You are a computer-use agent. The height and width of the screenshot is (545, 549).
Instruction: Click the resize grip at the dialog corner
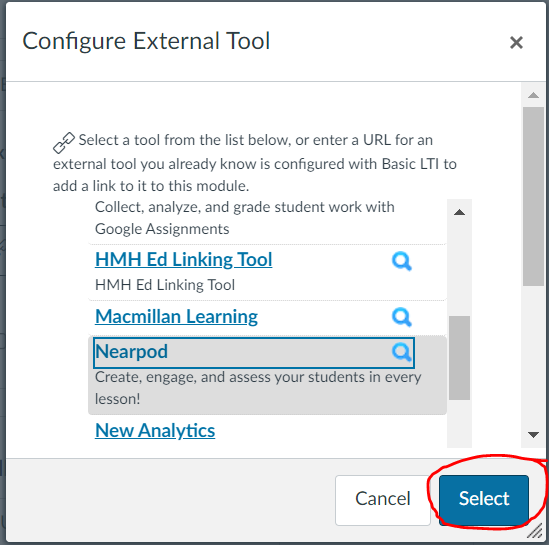coord(535,531)
